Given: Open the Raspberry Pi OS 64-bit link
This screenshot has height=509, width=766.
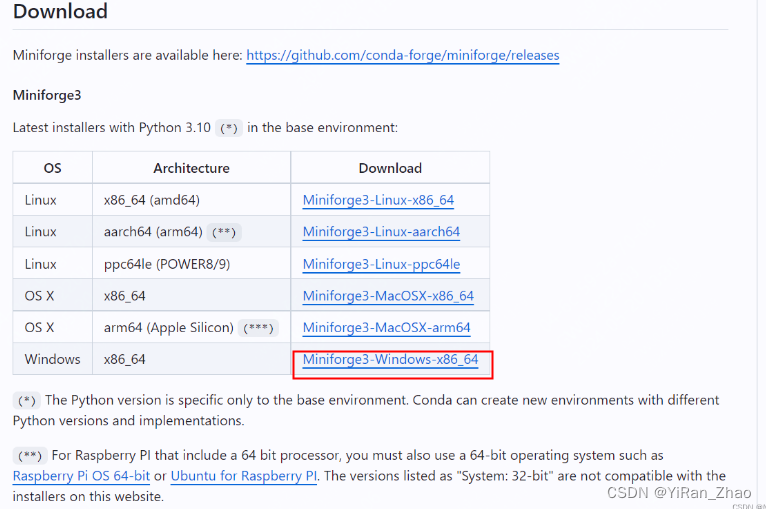Looking at the screenshot, I should (x=81, y=476).
